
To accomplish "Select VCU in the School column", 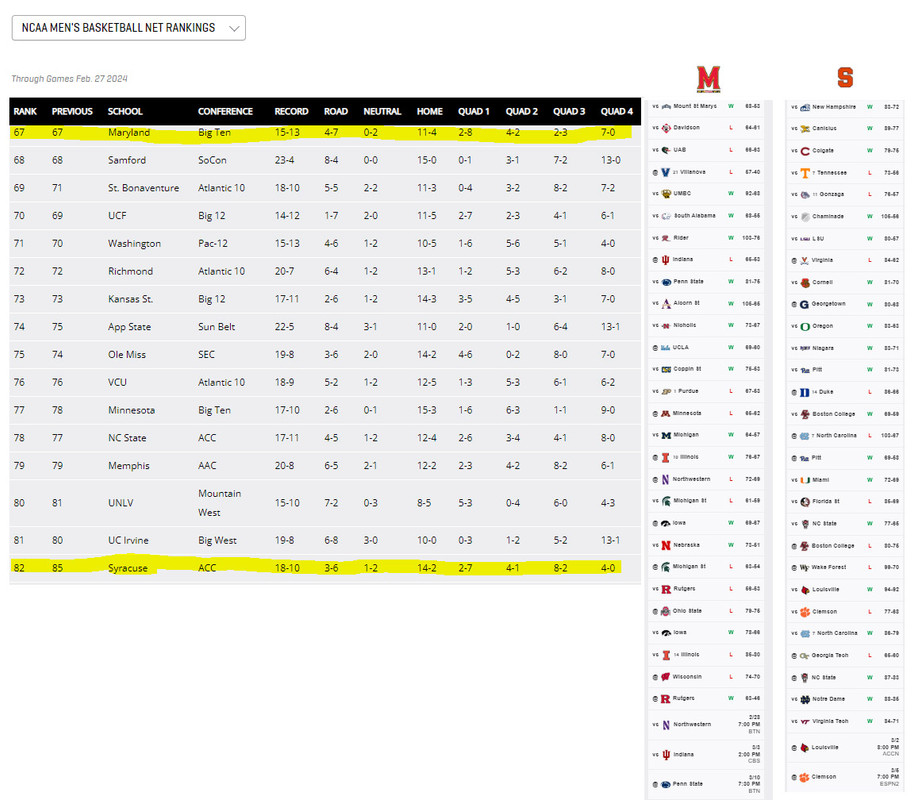I will pyautogui.click(x=117, y=383).
